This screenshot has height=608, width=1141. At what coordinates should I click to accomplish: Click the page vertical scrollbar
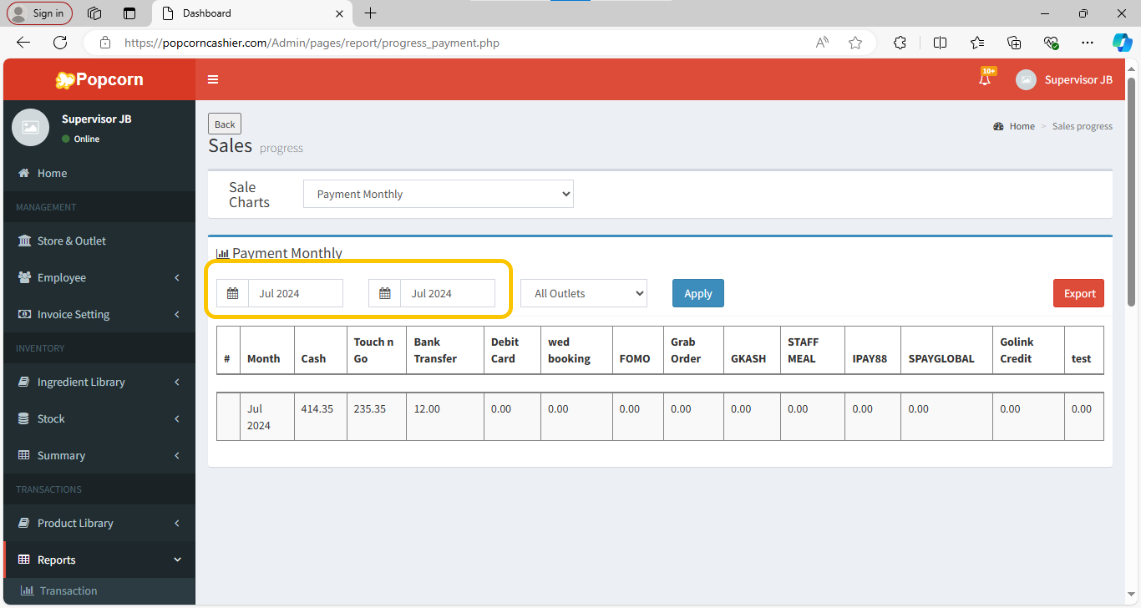click(1130, 191)
